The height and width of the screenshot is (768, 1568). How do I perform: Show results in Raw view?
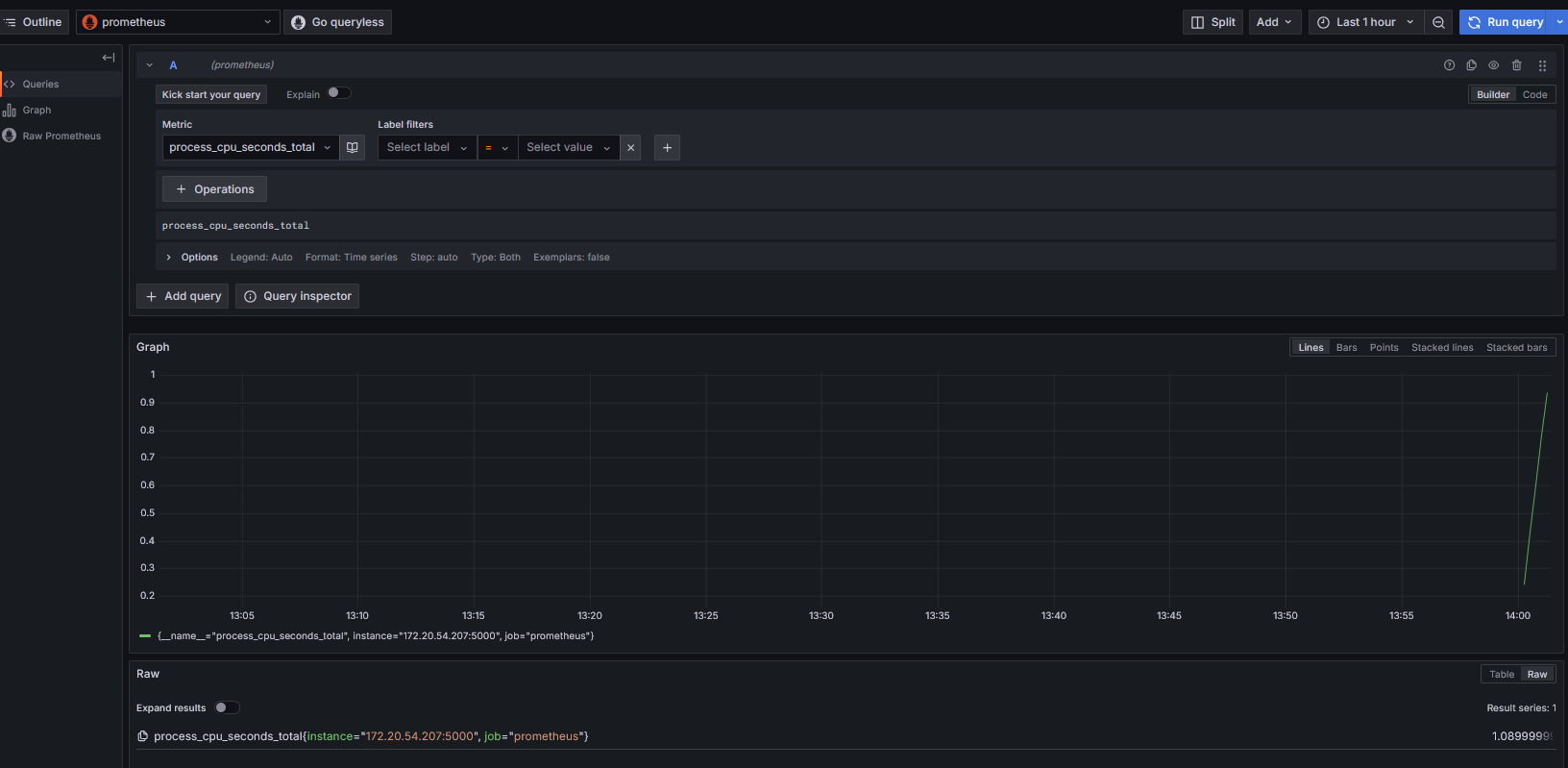coord(1537,674)
